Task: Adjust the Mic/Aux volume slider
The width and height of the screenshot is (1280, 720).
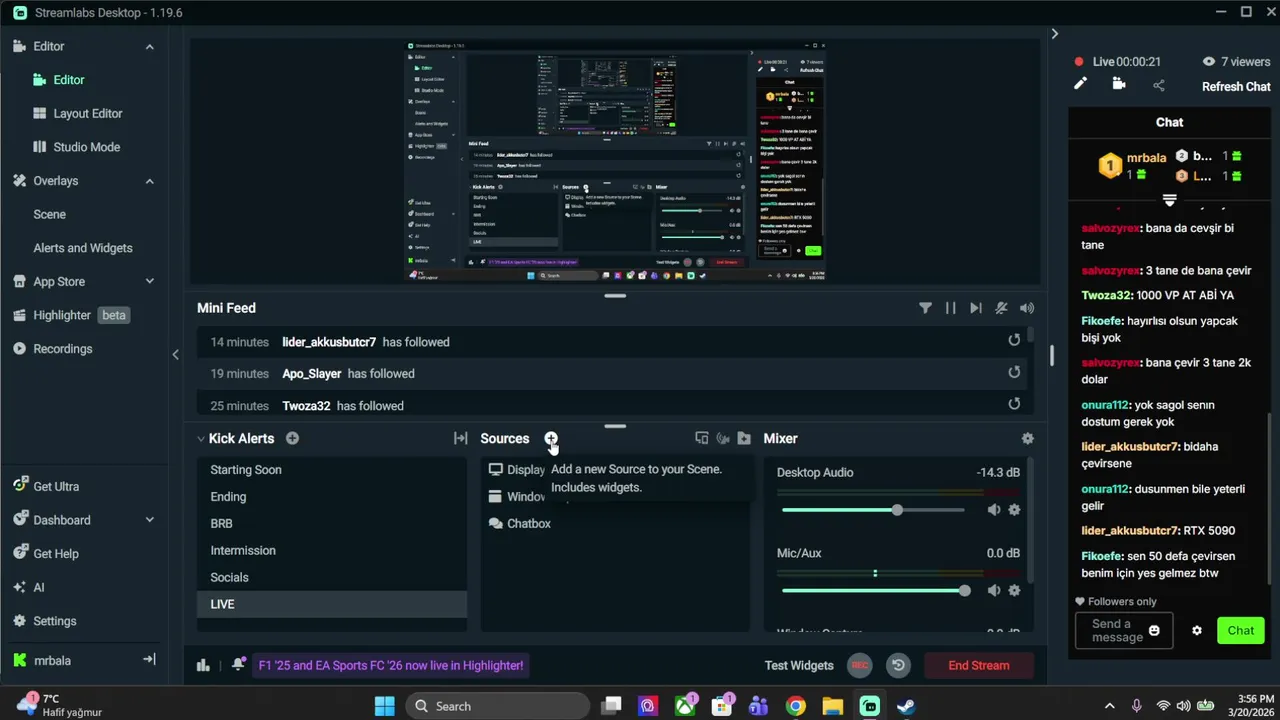Action: tap(873, 590)
